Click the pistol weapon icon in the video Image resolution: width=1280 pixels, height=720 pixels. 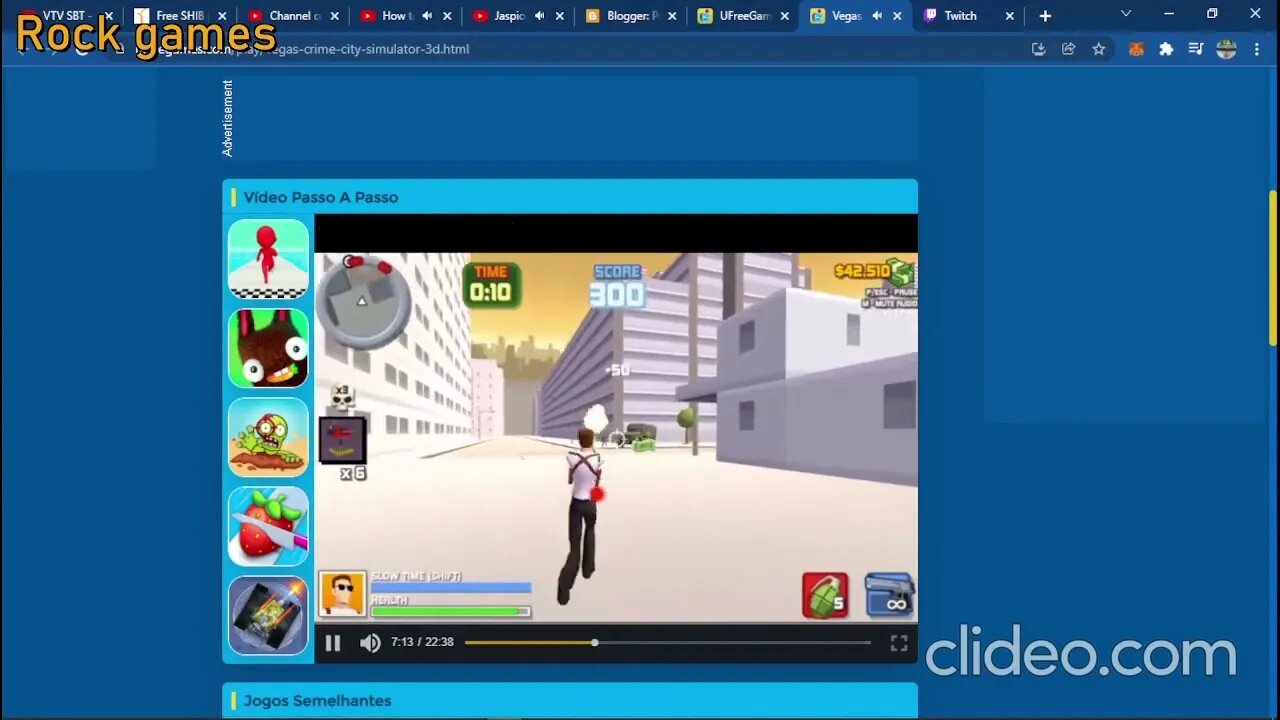click(888, 594)
